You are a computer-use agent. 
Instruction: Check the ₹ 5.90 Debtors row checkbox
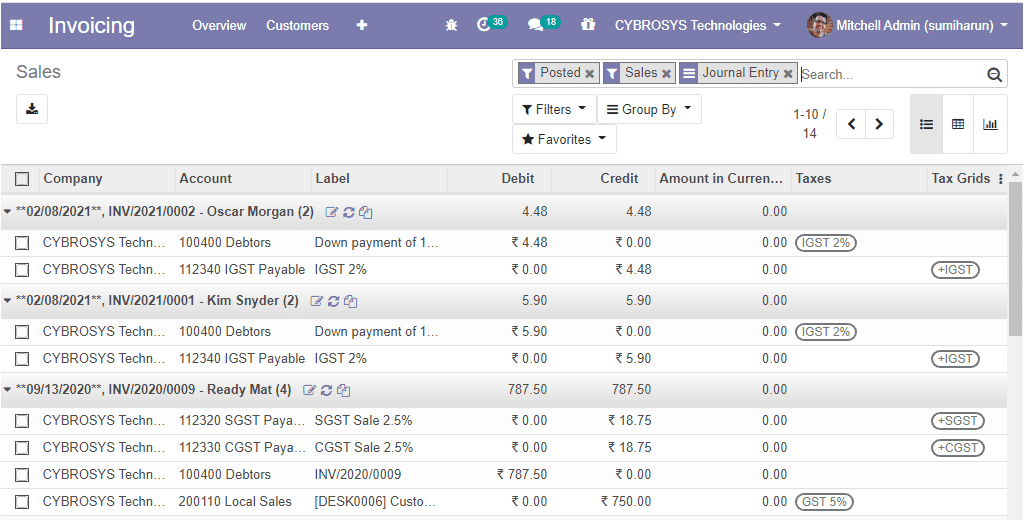(22, 332)
